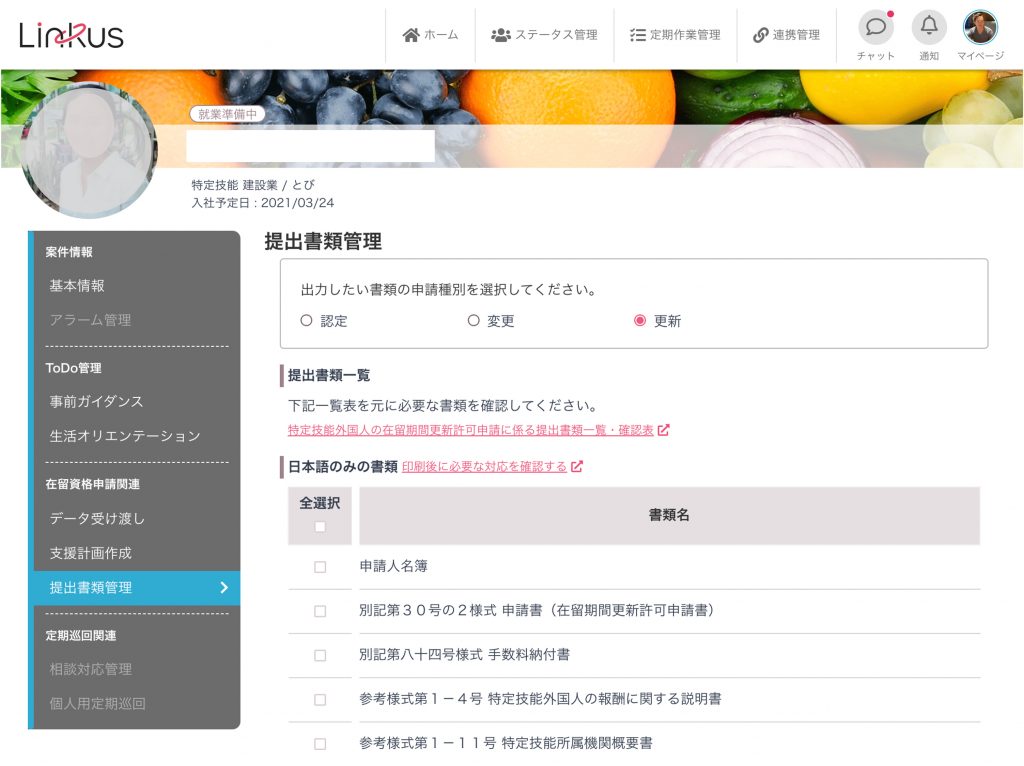This screenshot has height=766, width=1024.
Task: Open 特定技能外国人の在留期間更新許可申請 document list link
Action: [470, 430]
